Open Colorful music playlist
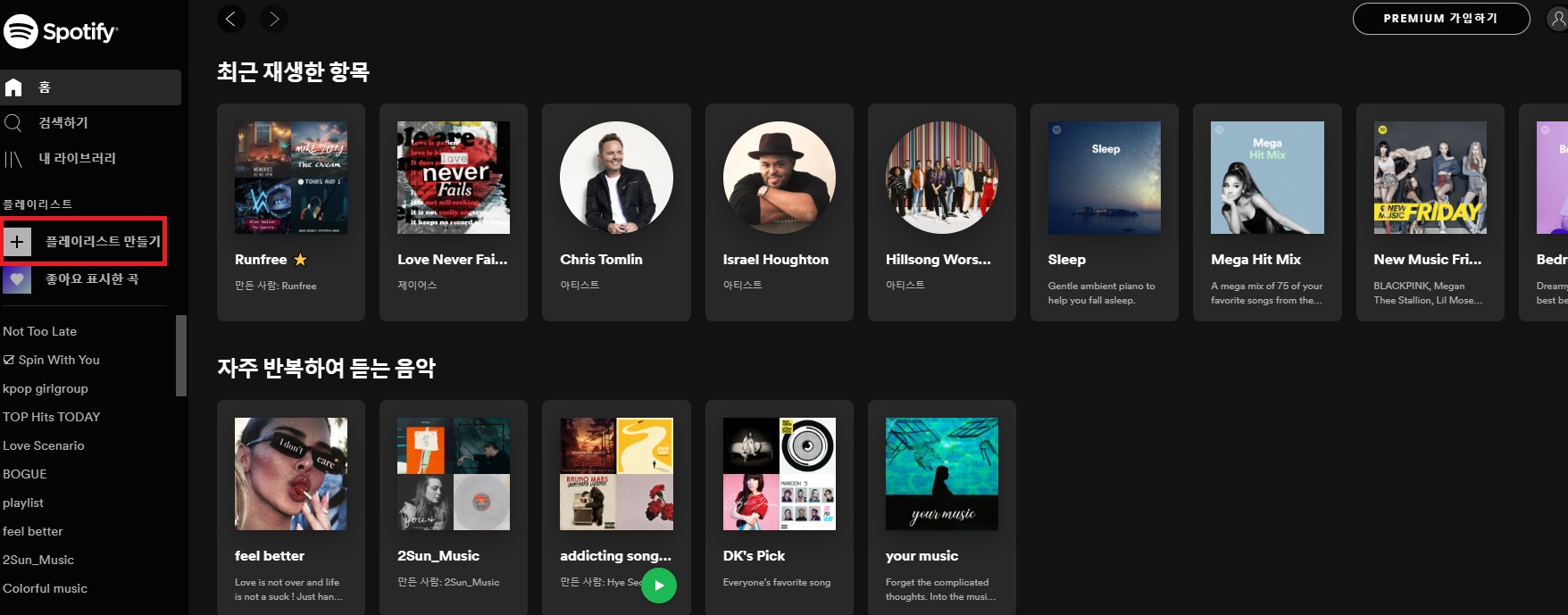This screenshot has width=1568, height=615. 46,588
